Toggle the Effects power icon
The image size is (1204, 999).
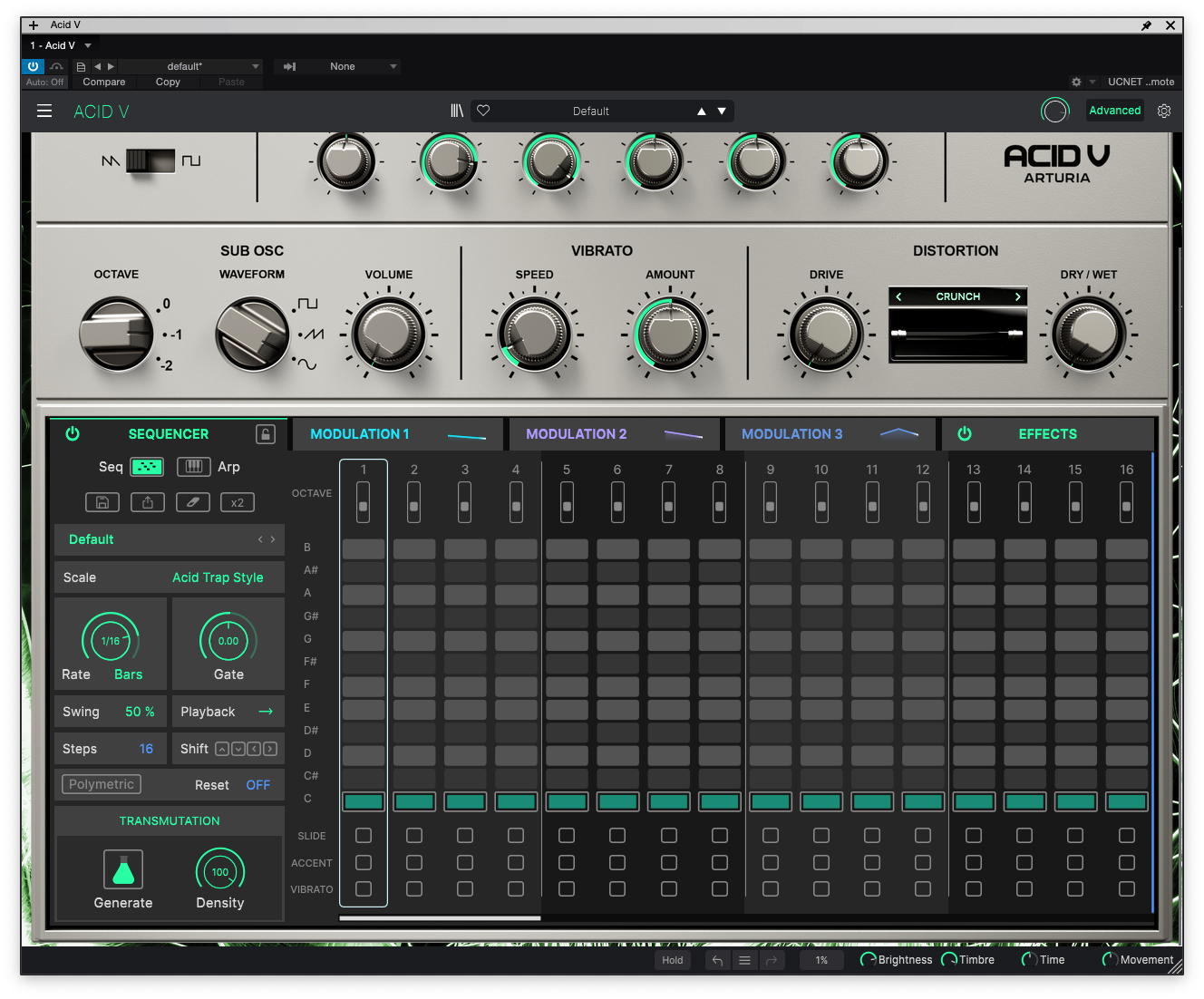965,433
